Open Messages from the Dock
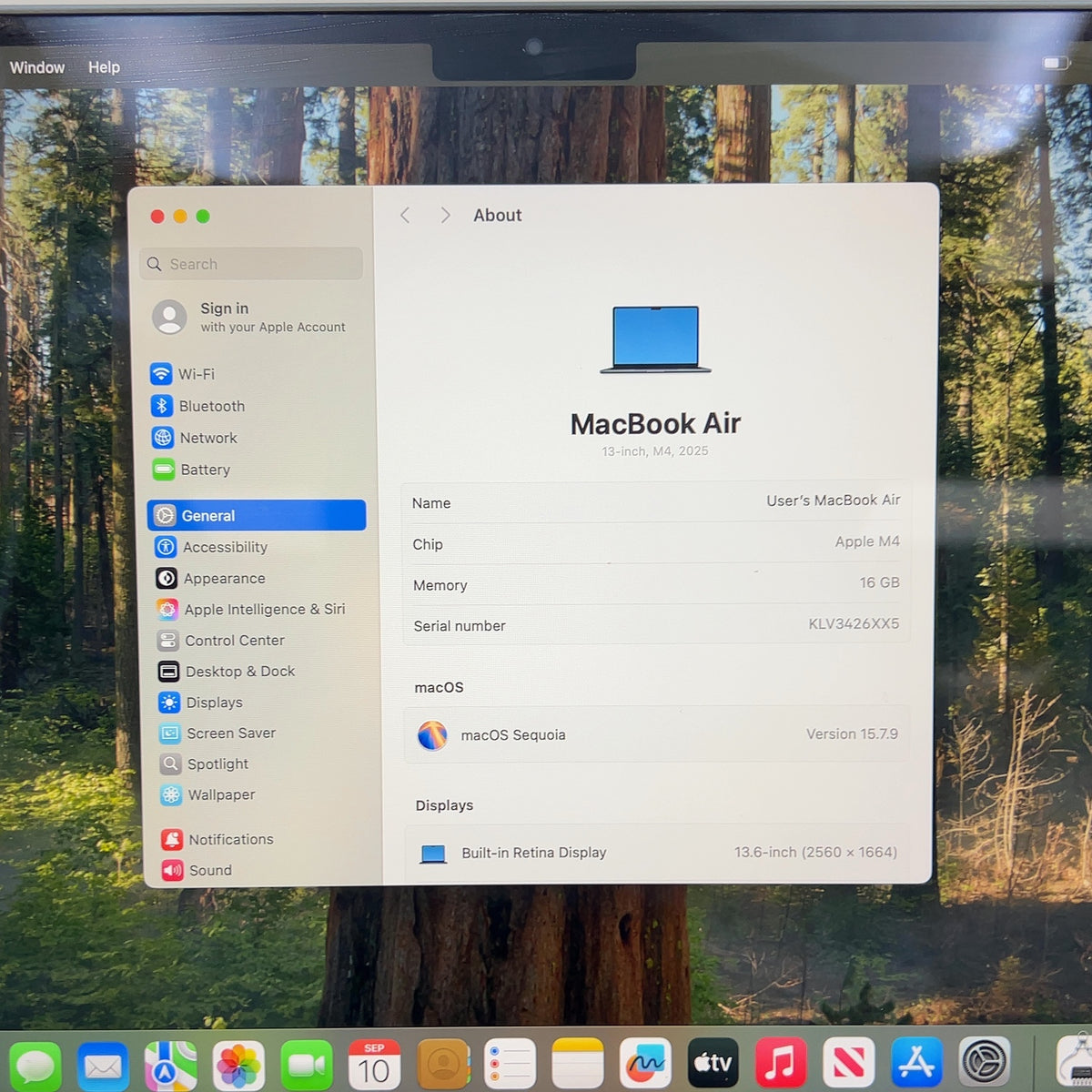 36,1066
